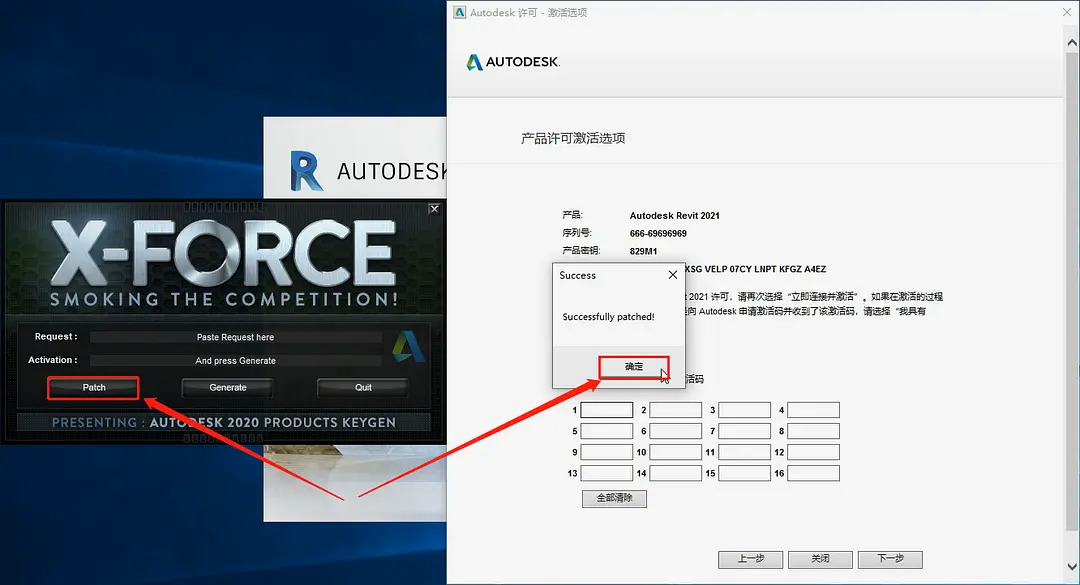Click 上一步 to go back a step
1080x585 pixels.
pos(750,559)
